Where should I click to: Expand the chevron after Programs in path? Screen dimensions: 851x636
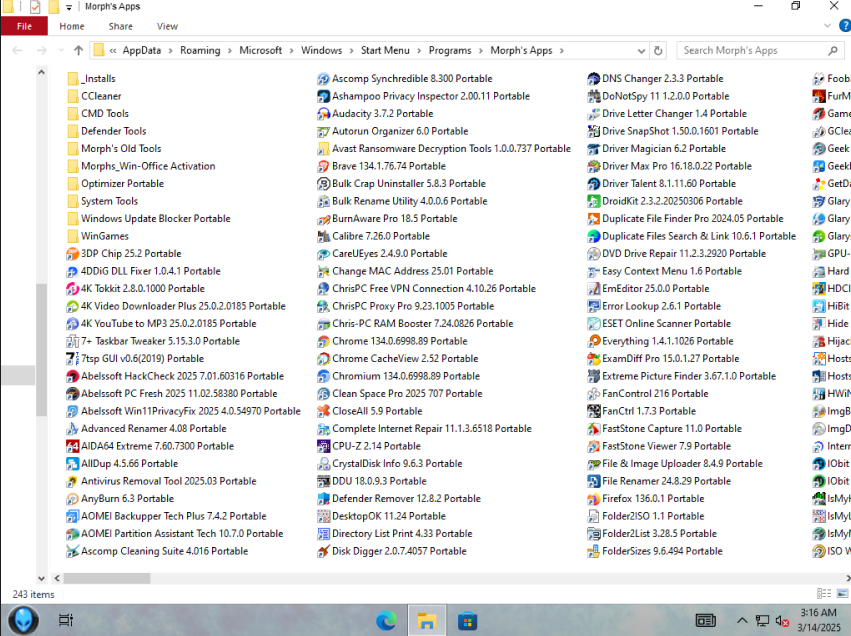(x=481, y=50)
